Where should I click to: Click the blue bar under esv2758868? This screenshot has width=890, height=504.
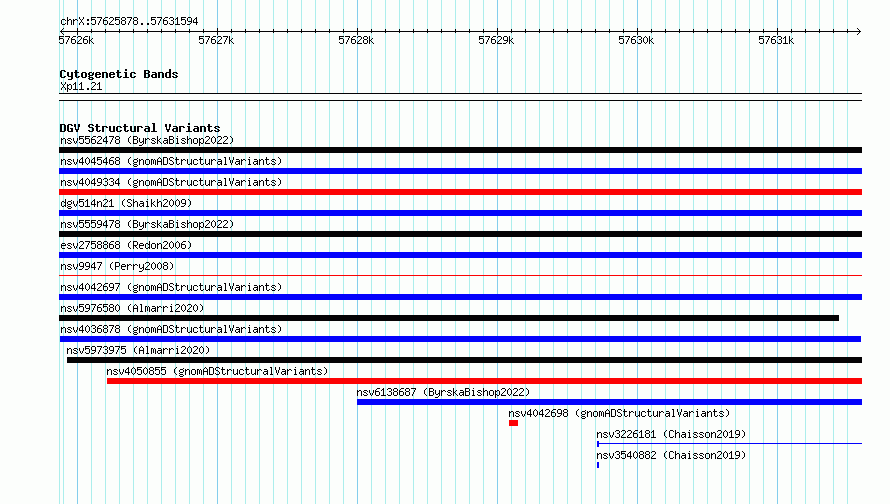[460, 255]
